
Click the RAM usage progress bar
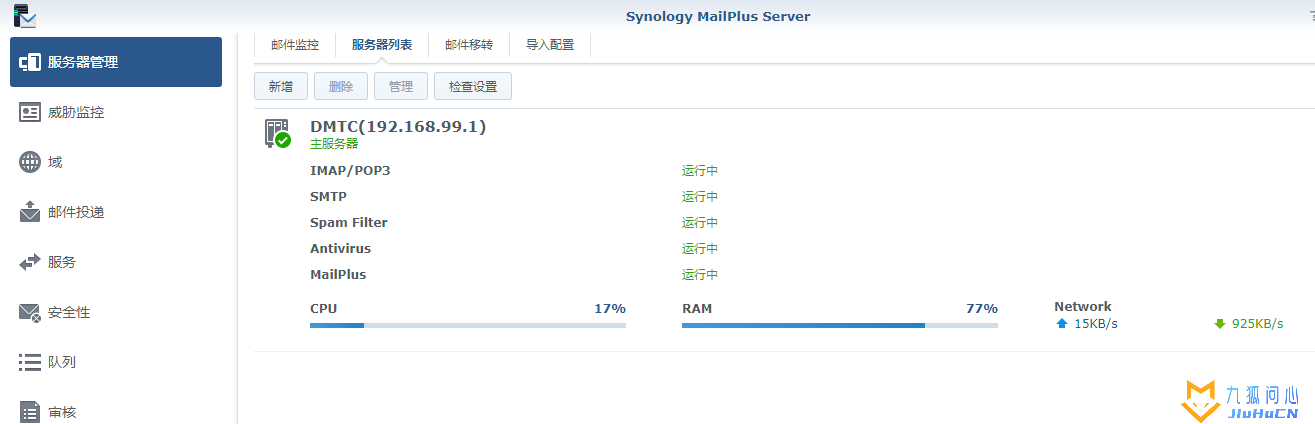pos(840,326)
